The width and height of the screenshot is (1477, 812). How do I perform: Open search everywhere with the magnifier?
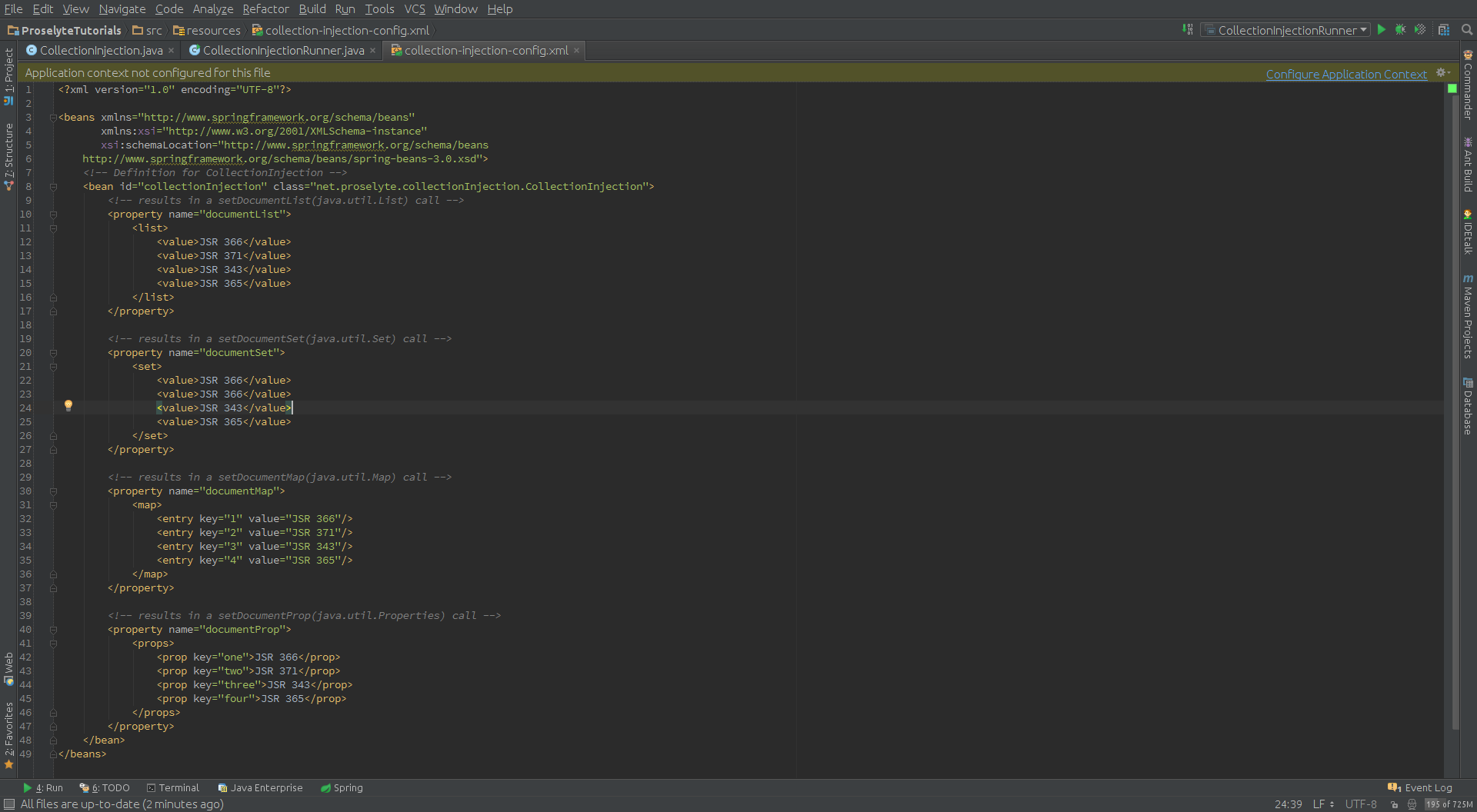tap(1465, 30)
